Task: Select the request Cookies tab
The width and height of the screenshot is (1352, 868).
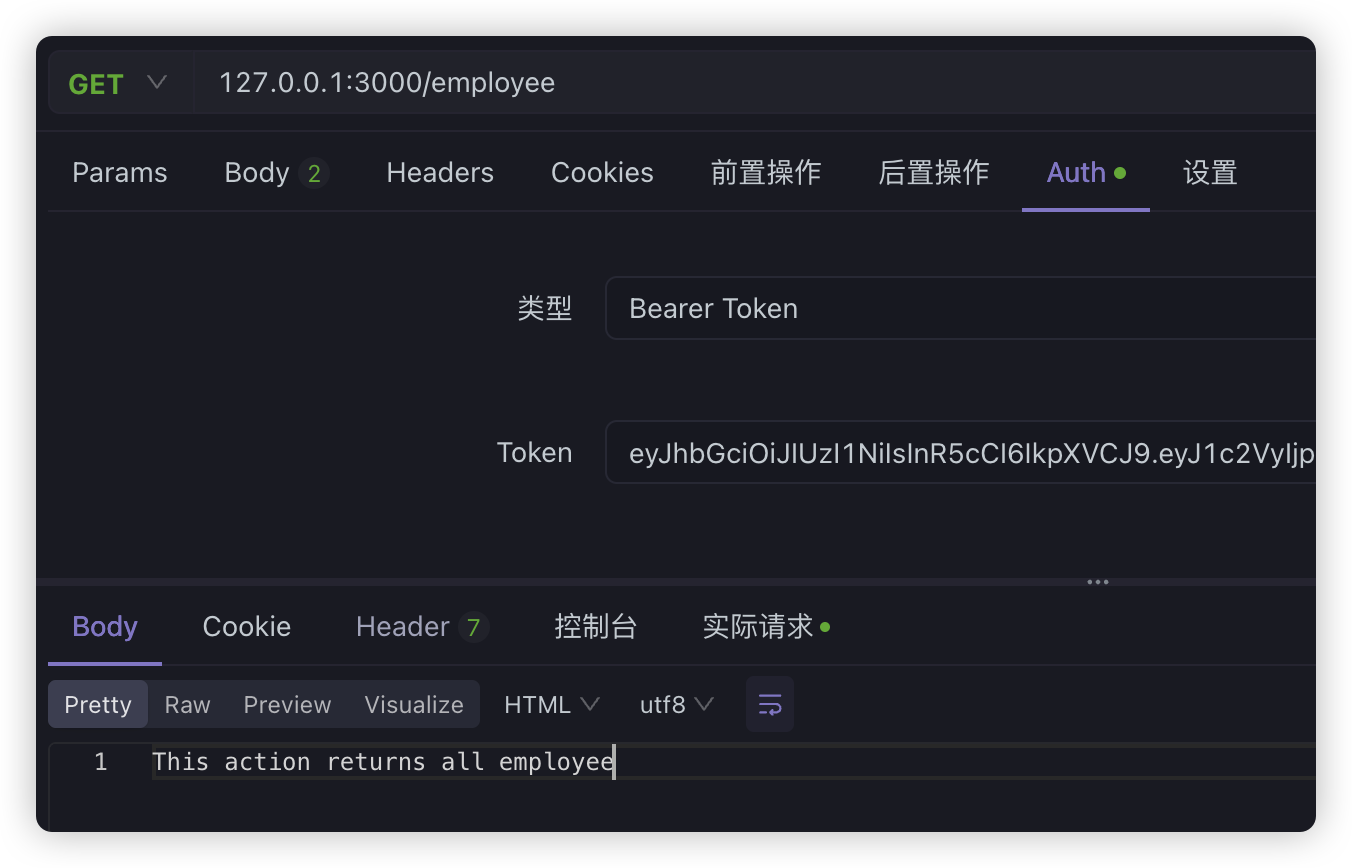Action: point(602,173)
